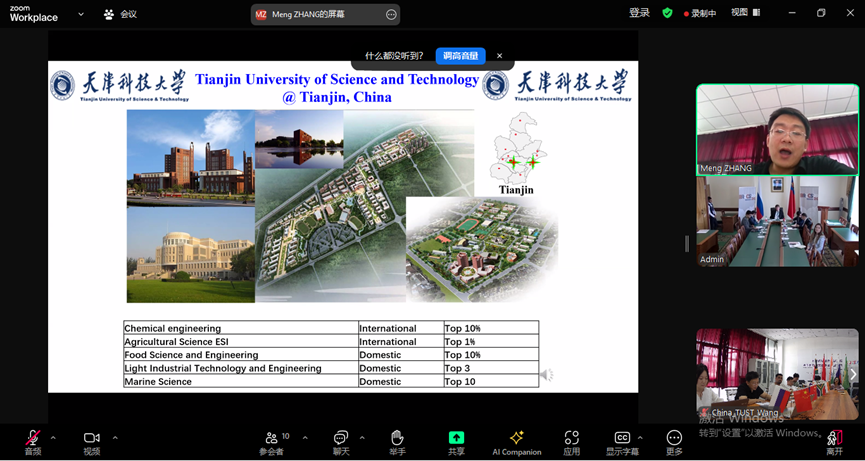This screenshot has height=461, width=865.
Task: Select the Admin video thumbnail
Action: (777, 222)
